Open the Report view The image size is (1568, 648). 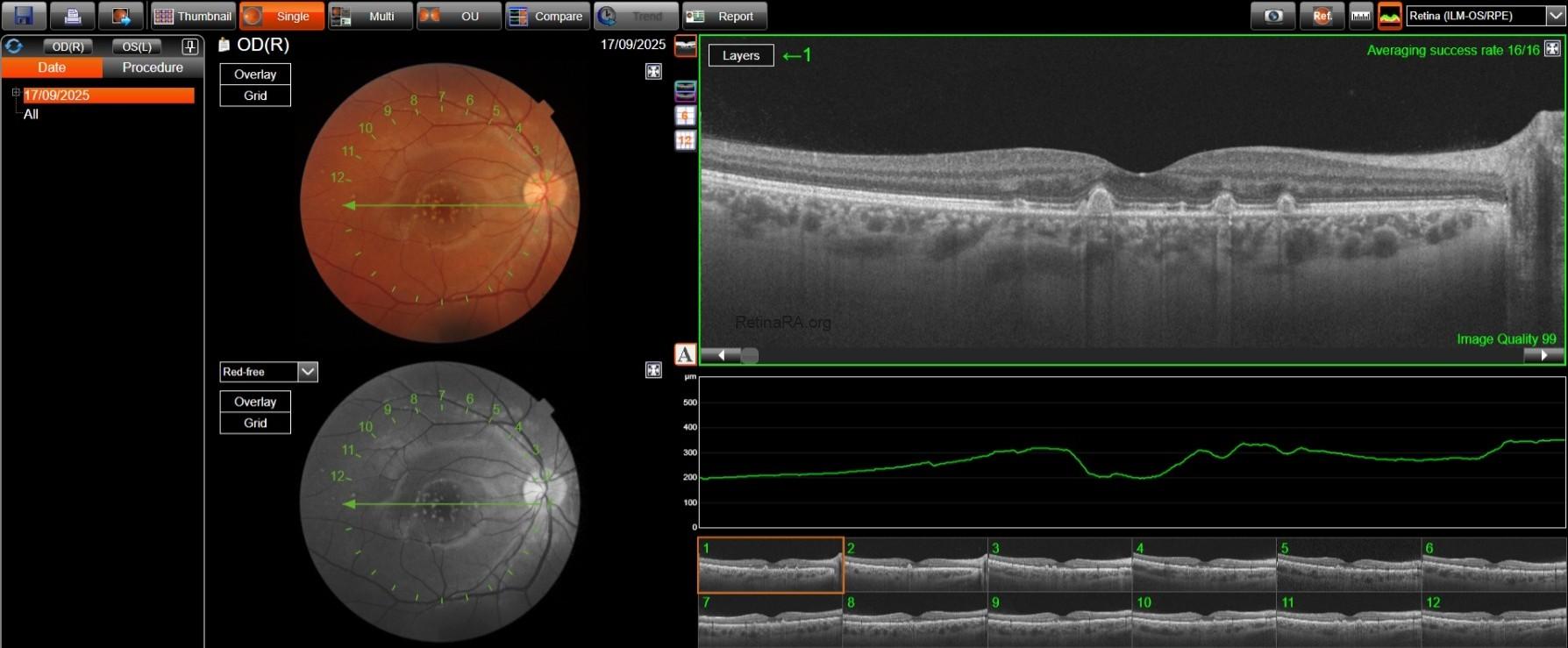click(x=723, y=16)
